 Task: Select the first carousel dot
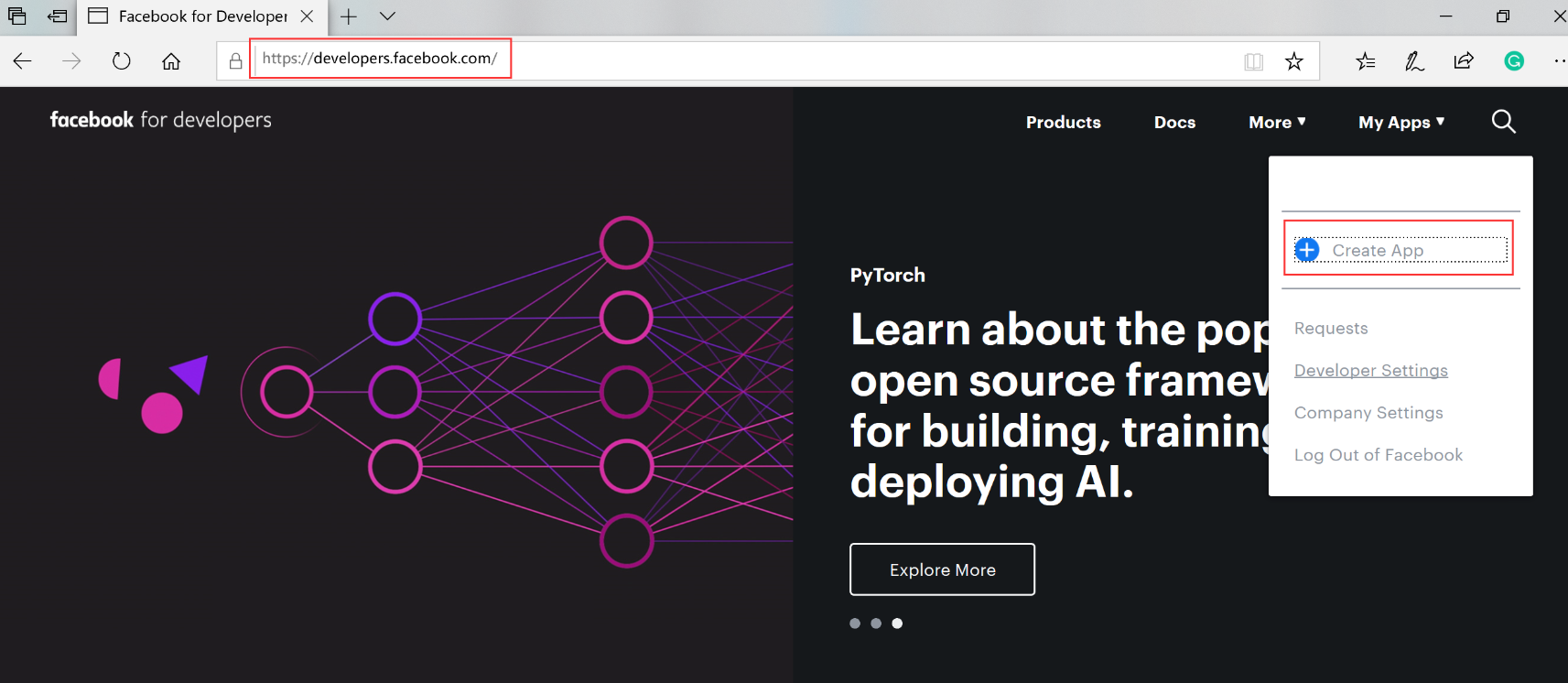855,623
